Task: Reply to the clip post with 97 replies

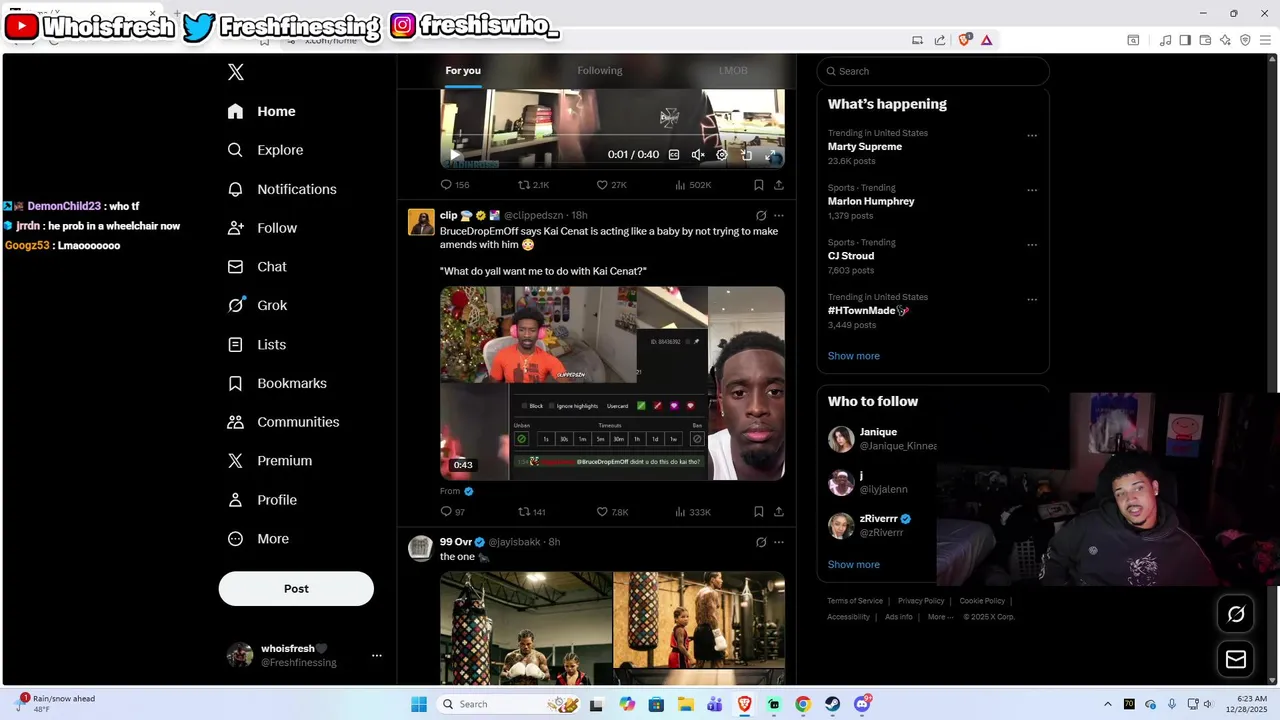Action: click(453, 512)
